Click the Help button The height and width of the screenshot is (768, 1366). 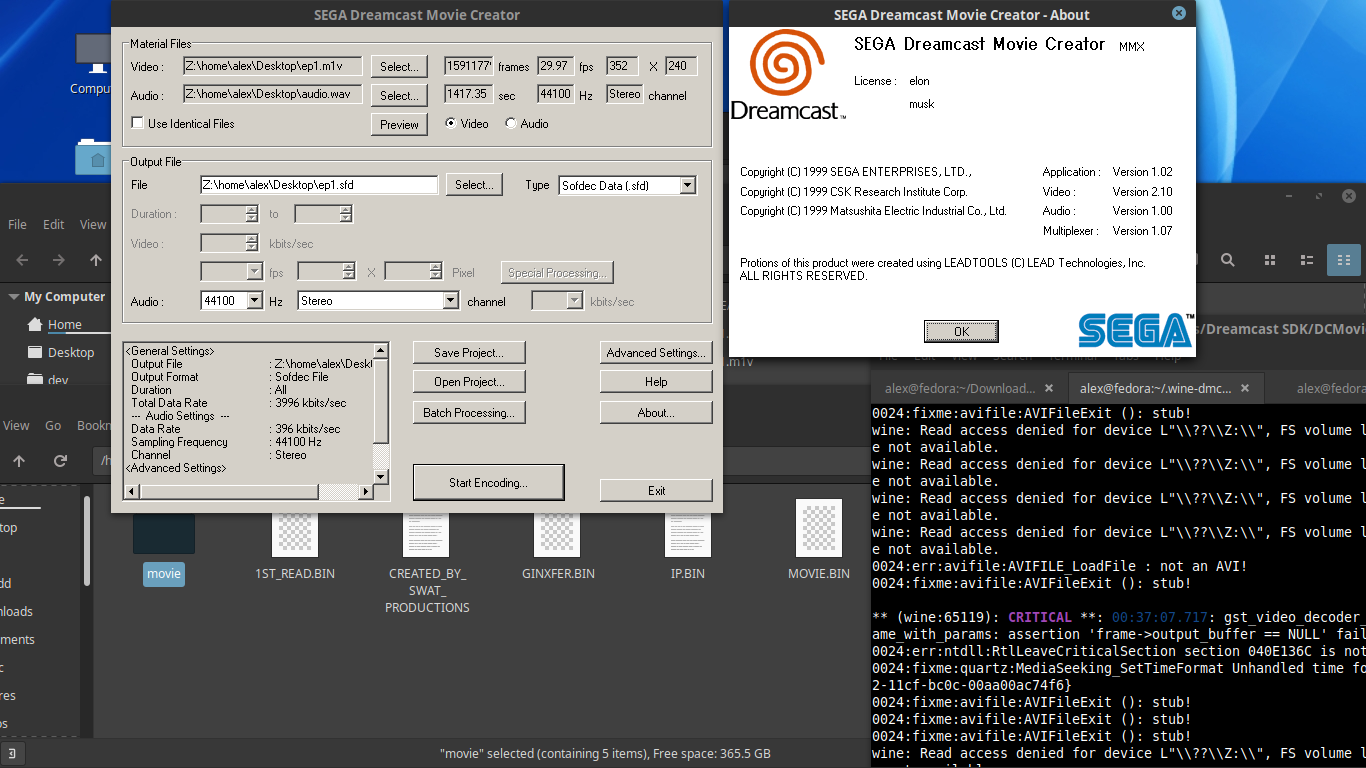(656, 382)
